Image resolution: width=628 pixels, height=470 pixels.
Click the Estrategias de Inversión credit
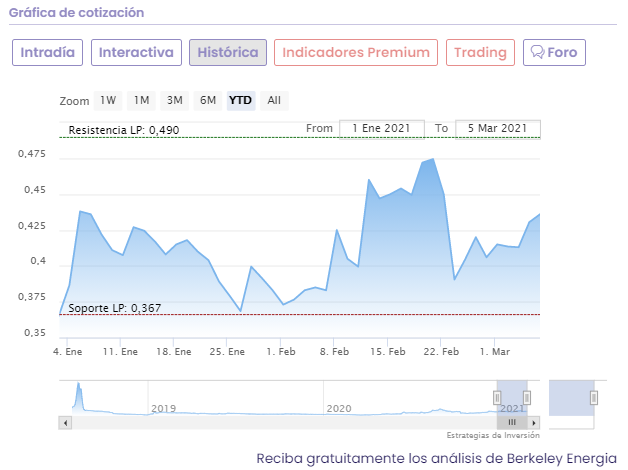(x=493, y=435)
